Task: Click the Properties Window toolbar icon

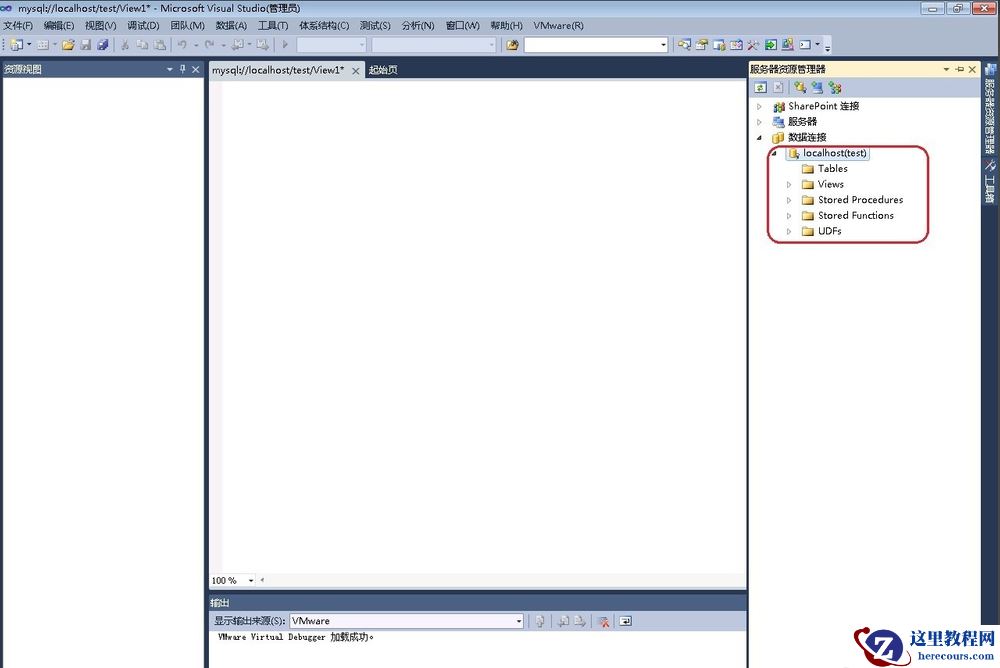Action: 702,45
